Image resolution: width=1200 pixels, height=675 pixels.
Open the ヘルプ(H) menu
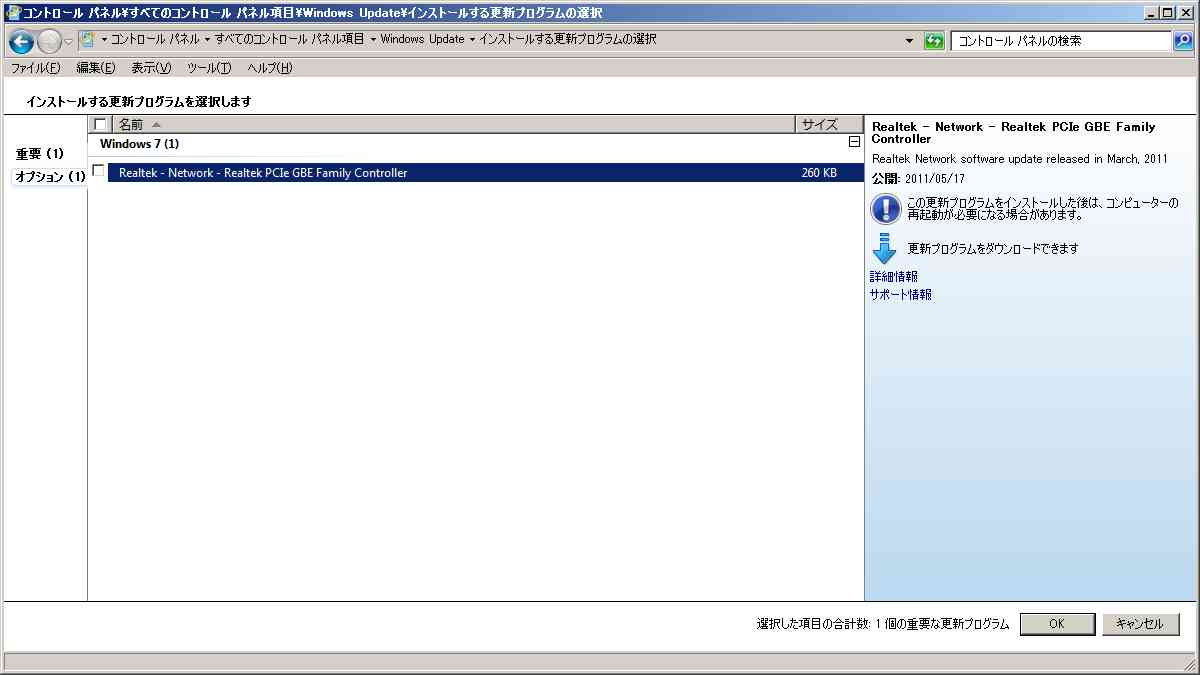click(x=270, y=68)
